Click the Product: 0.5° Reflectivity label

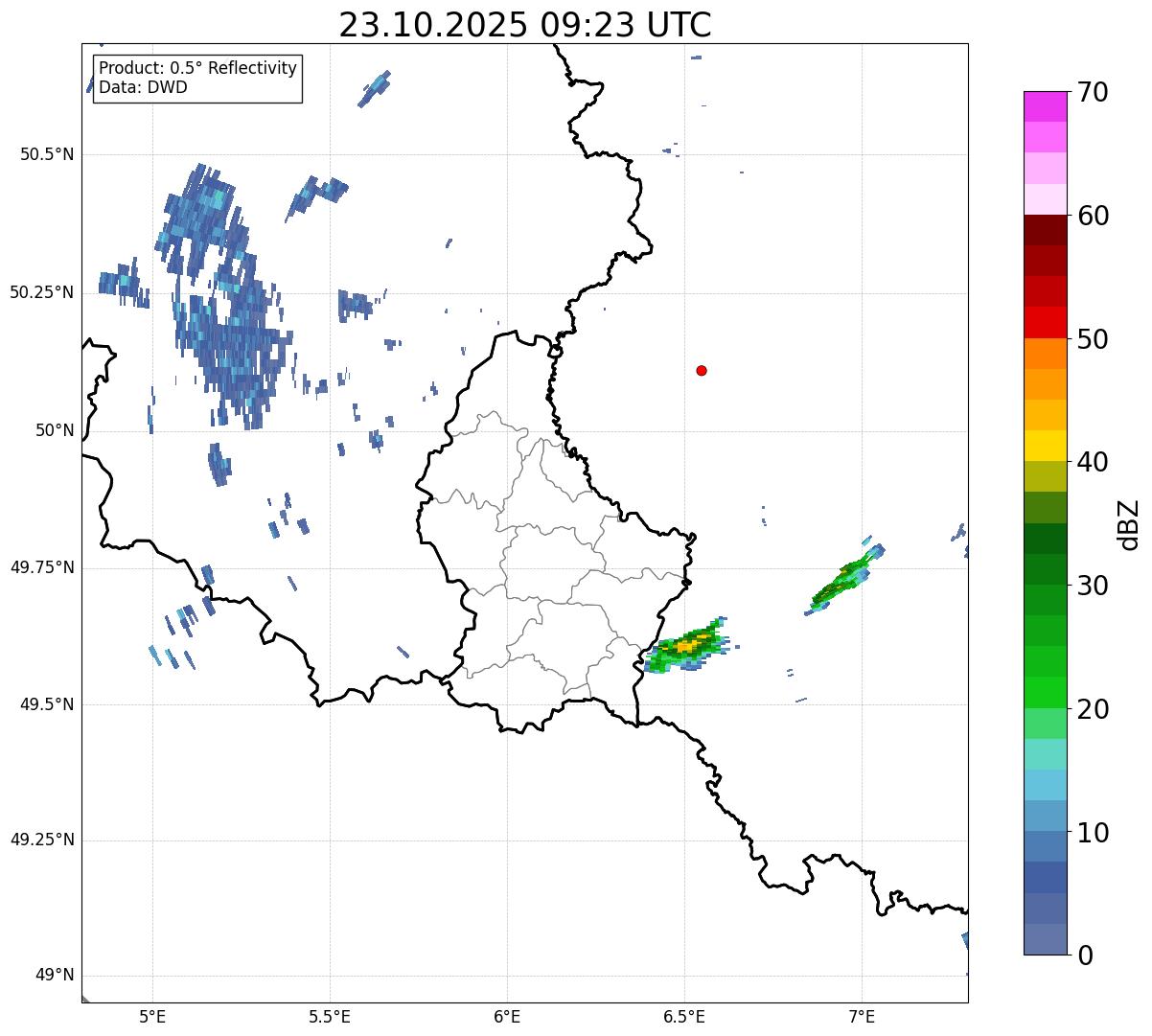coord(197,69)
